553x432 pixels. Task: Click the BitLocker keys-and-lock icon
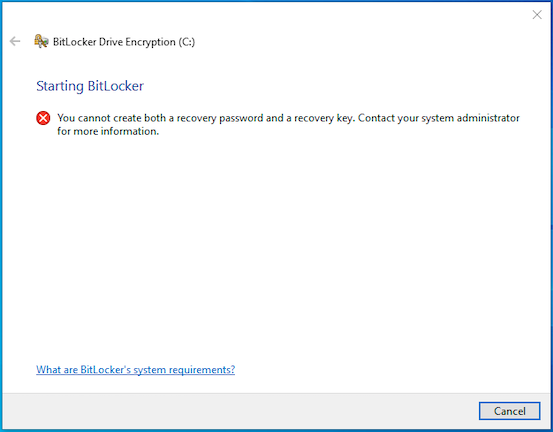pyautogui.click(x=41, y=41)
